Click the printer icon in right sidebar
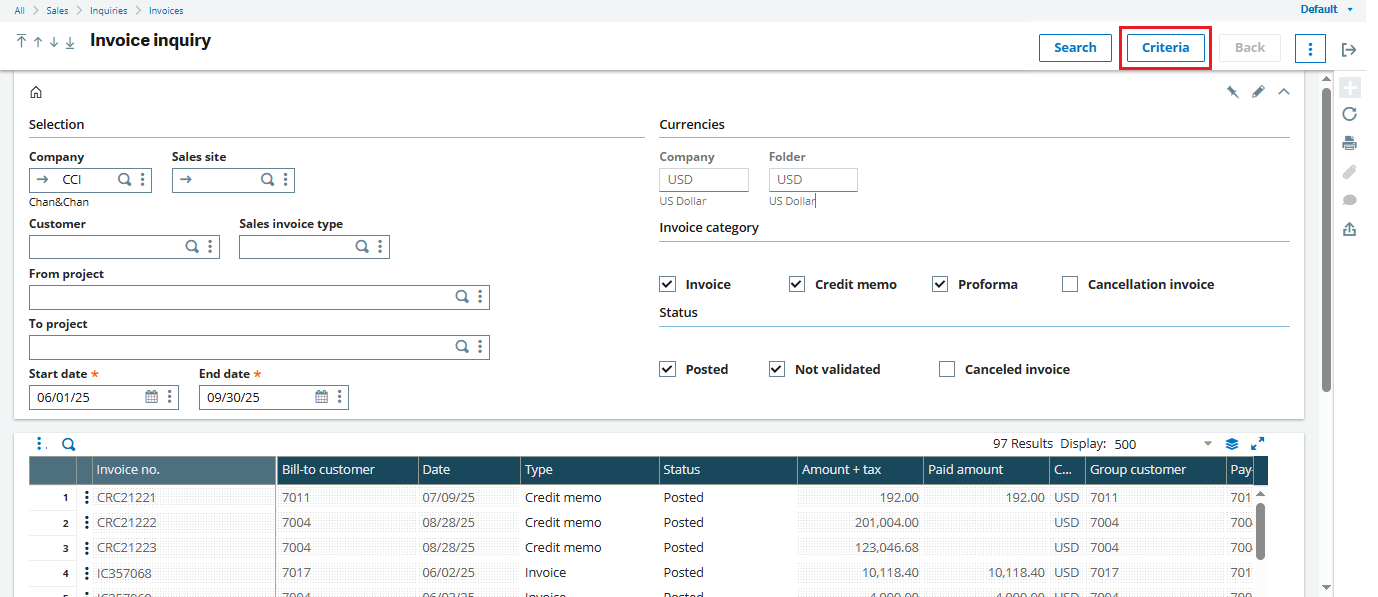 (1349, 142)
